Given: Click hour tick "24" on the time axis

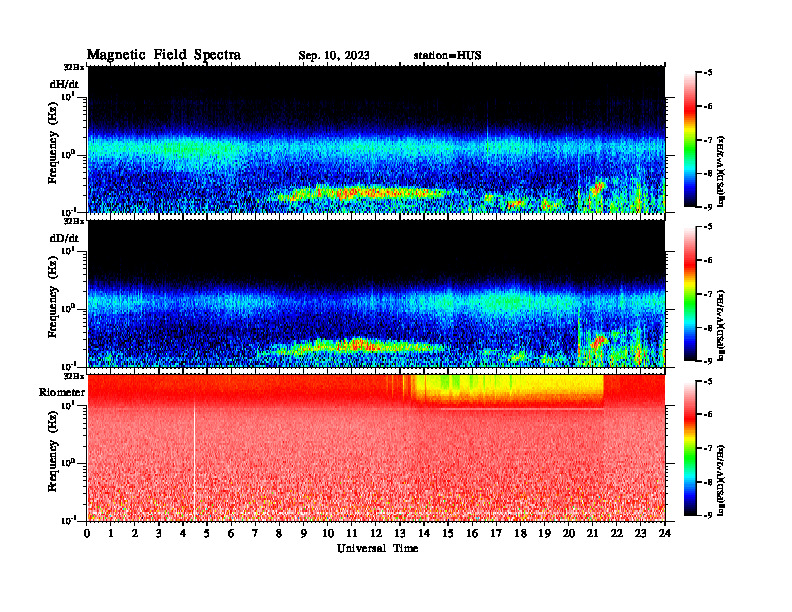Looking at the screenshot, I should [665, 534].
